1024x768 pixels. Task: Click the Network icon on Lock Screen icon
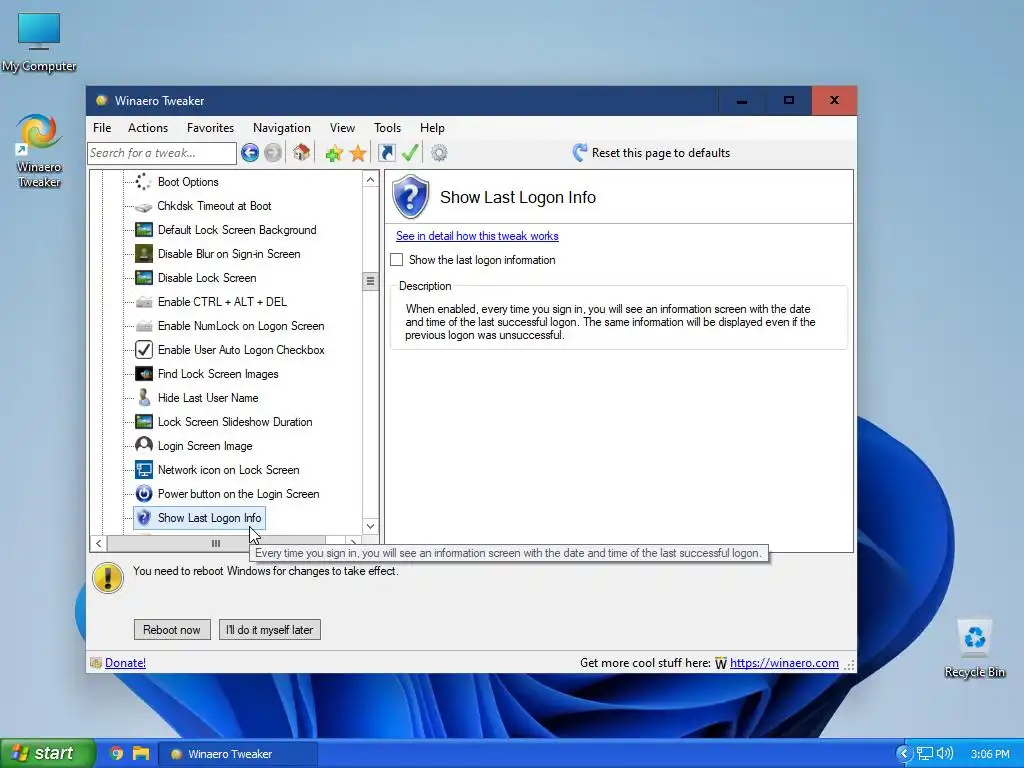point(144,470)
